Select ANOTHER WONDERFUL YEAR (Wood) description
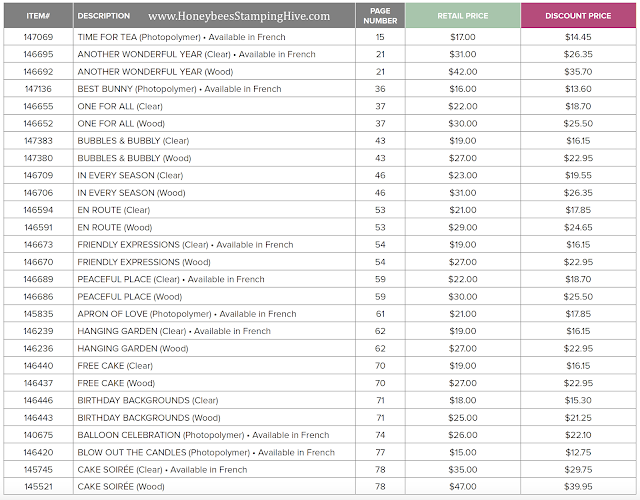This screenshot has width=640, height=500. (x=155, y=72)
